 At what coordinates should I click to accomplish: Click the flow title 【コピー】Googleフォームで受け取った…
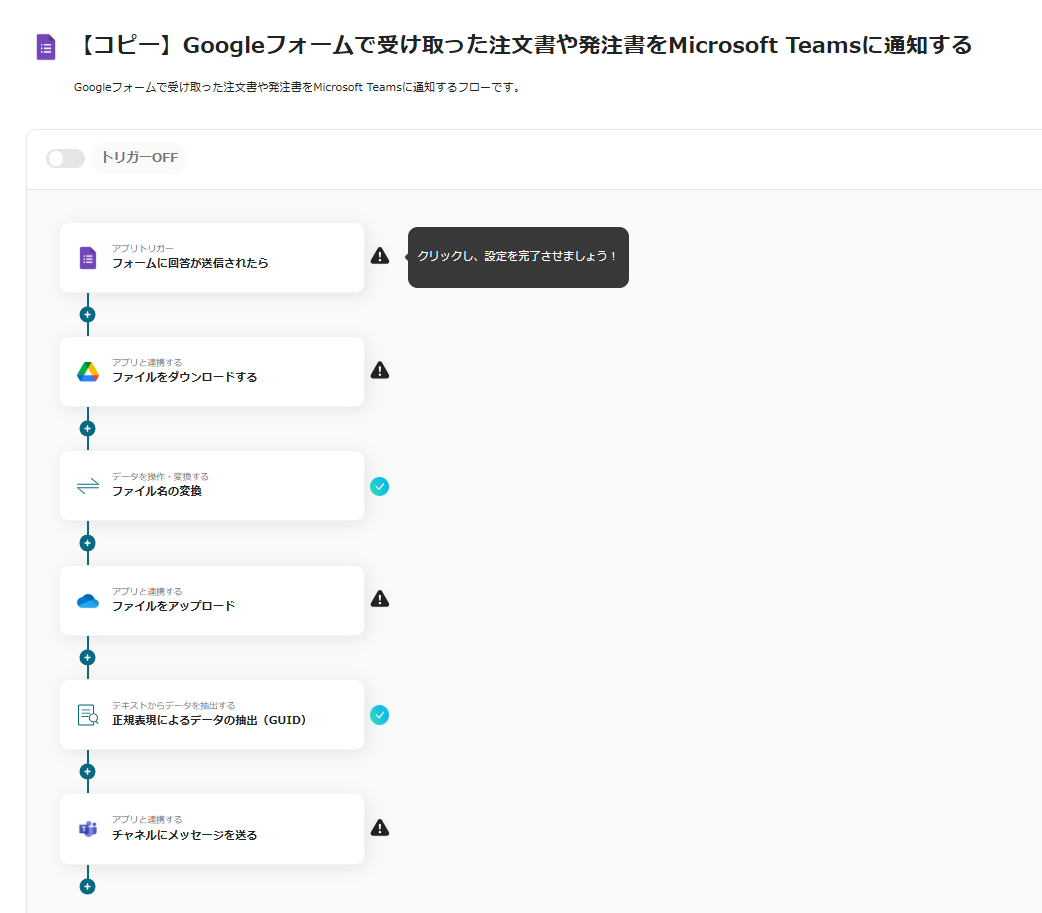pos(523,45)
